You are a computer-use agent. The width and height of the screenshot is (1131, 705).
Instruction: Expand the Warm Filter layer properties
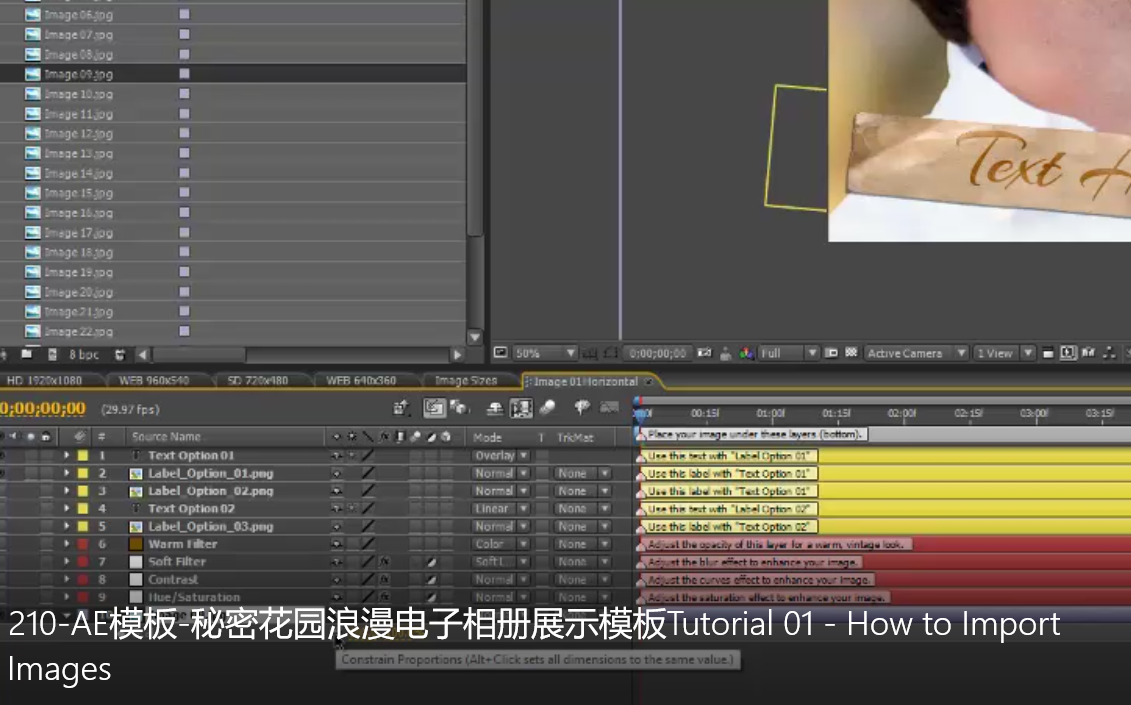pos(66,544)
